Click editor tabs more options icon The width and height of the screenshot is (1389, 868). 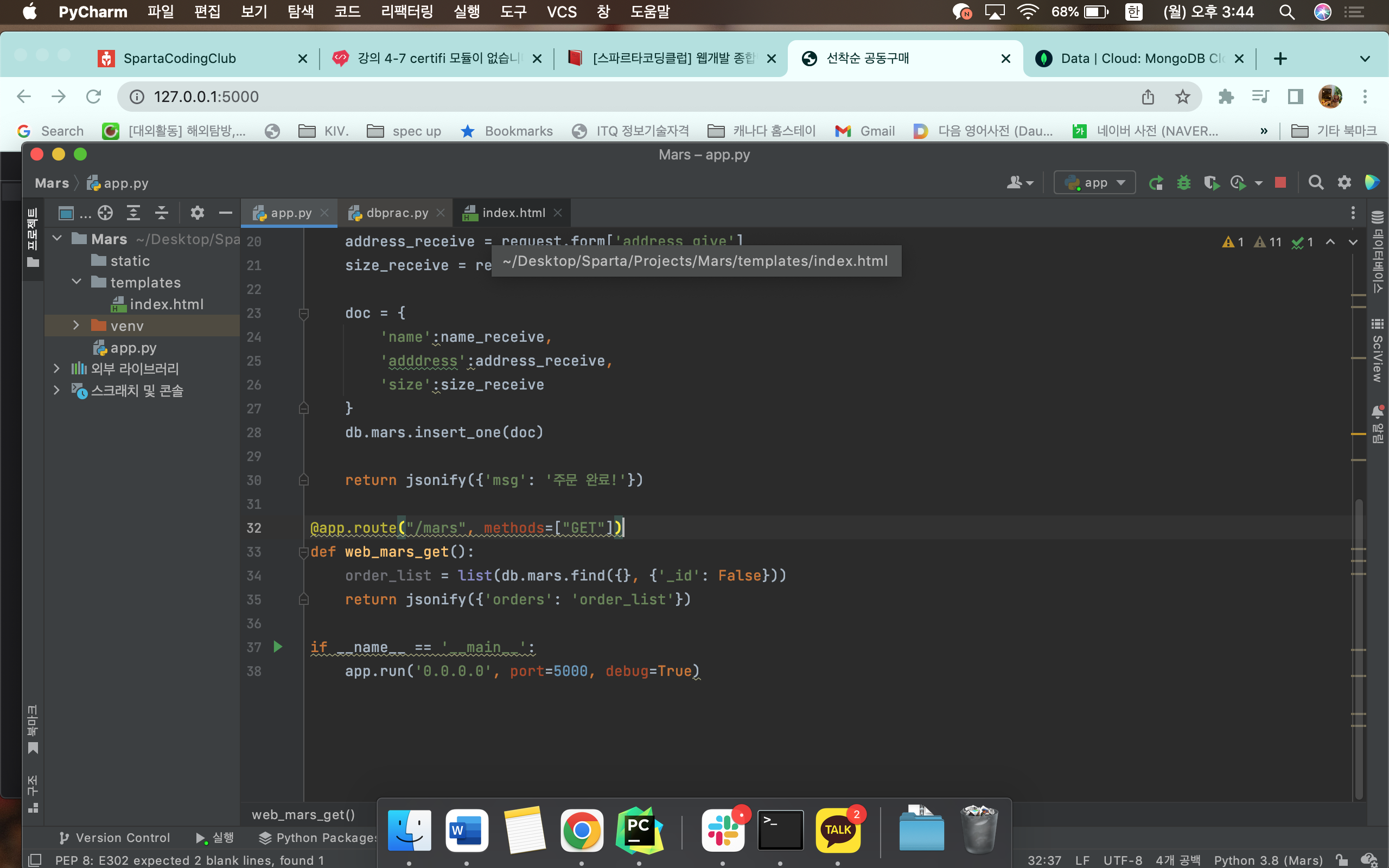(x=1353, y=213)
